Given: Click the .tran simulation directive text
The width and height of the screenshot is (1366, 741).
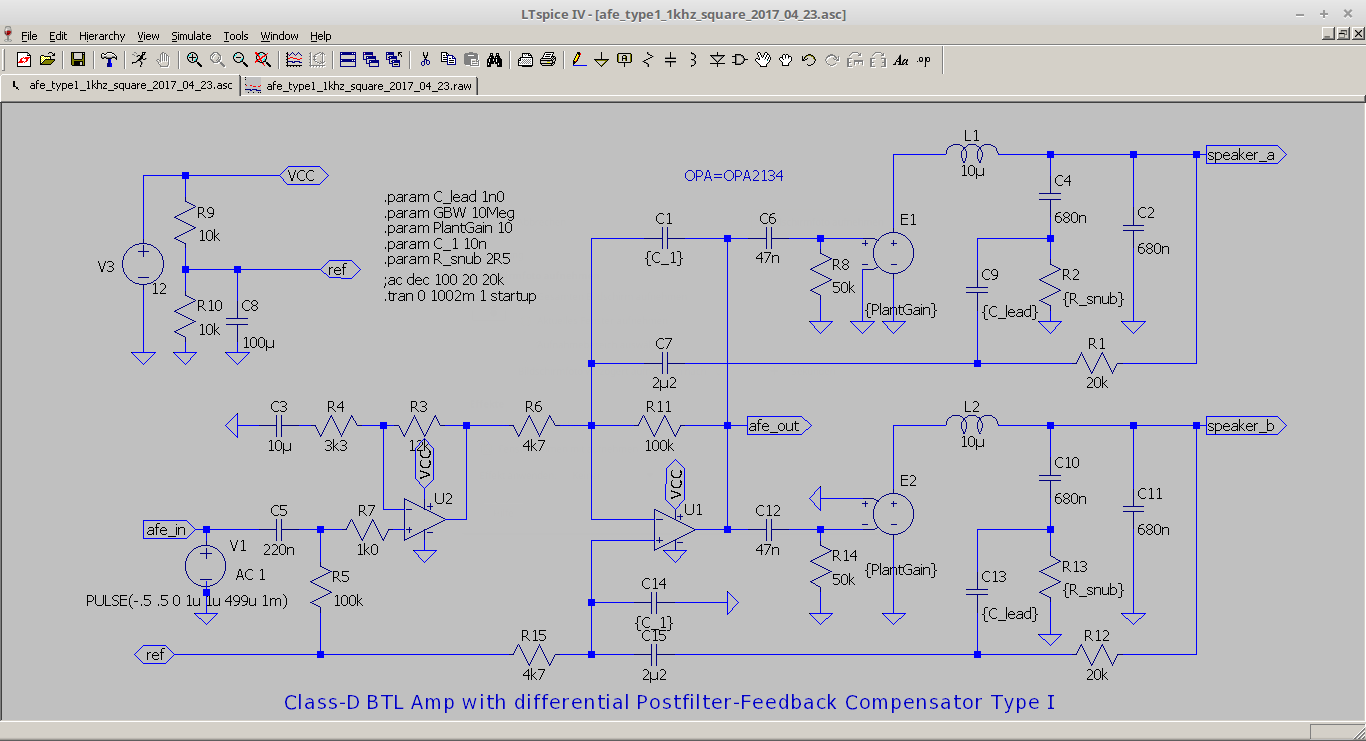Looking at the screenshot, I should click(460, 296).
